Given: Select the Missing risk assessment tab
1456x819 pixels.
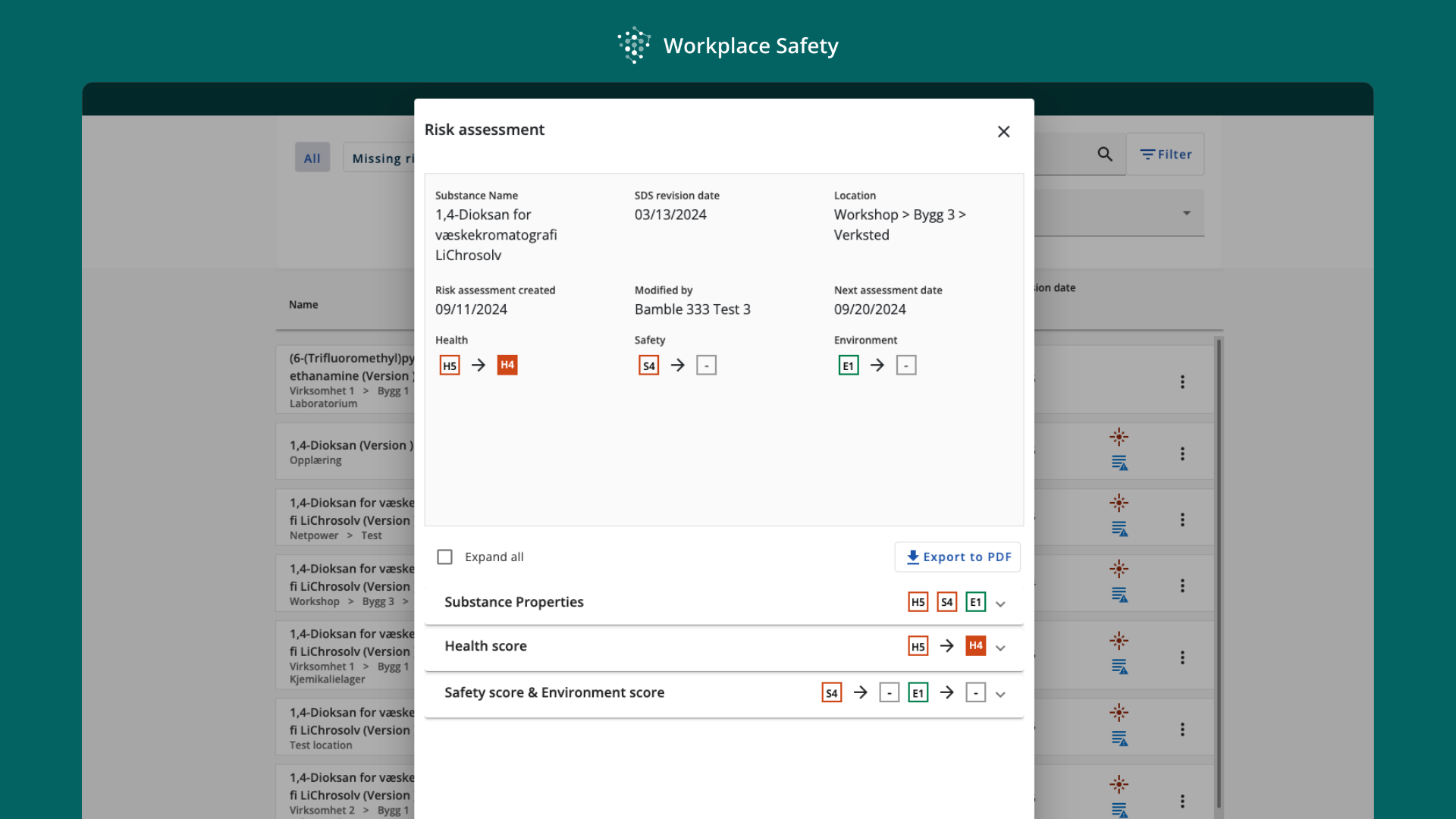Looking at the screenshot, I should pyautogui.click(x=381, y=158).
